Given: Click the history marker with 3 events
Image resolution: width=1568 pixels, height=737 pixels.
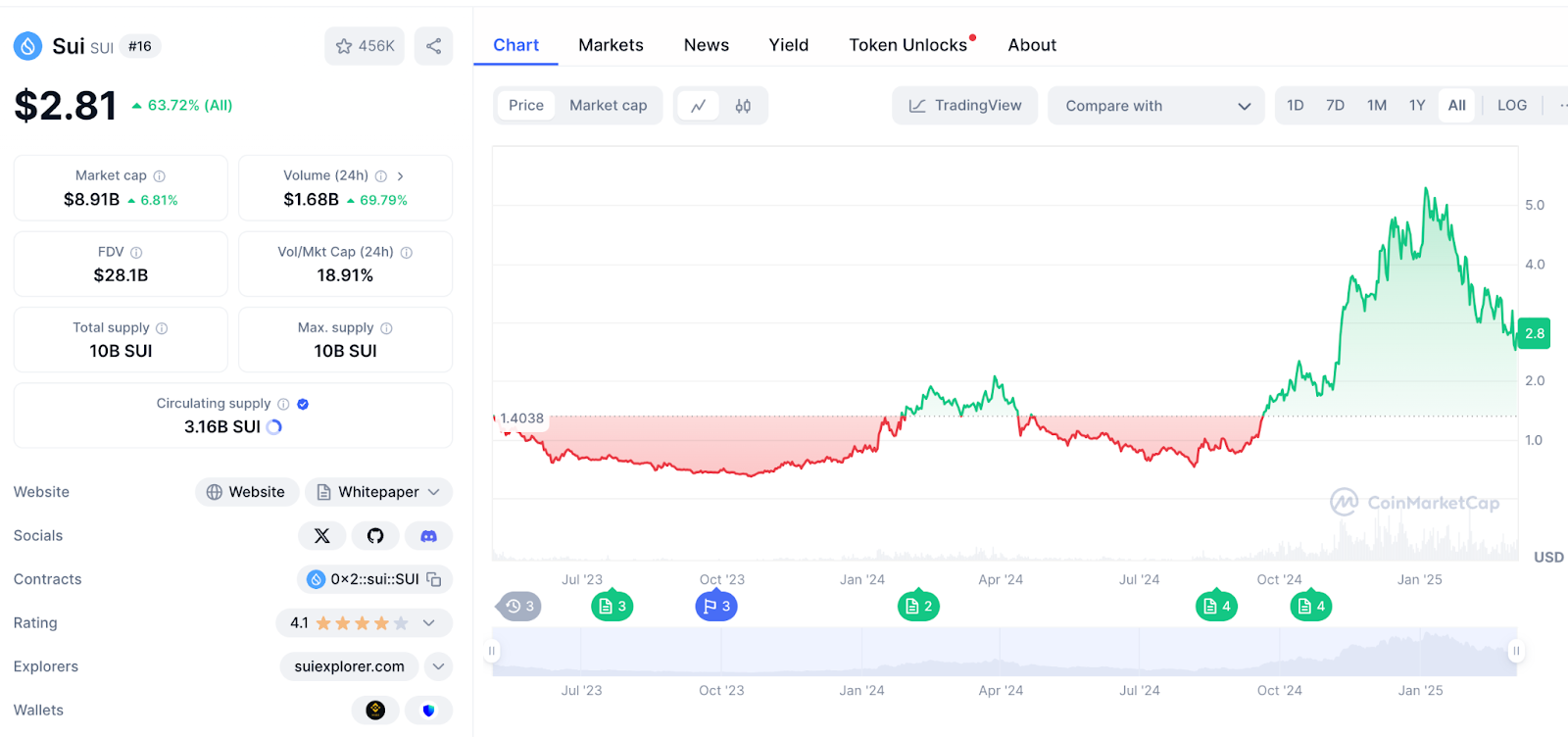Looking at the screenshot, I should pyautogui.click(x=520, y=607).
